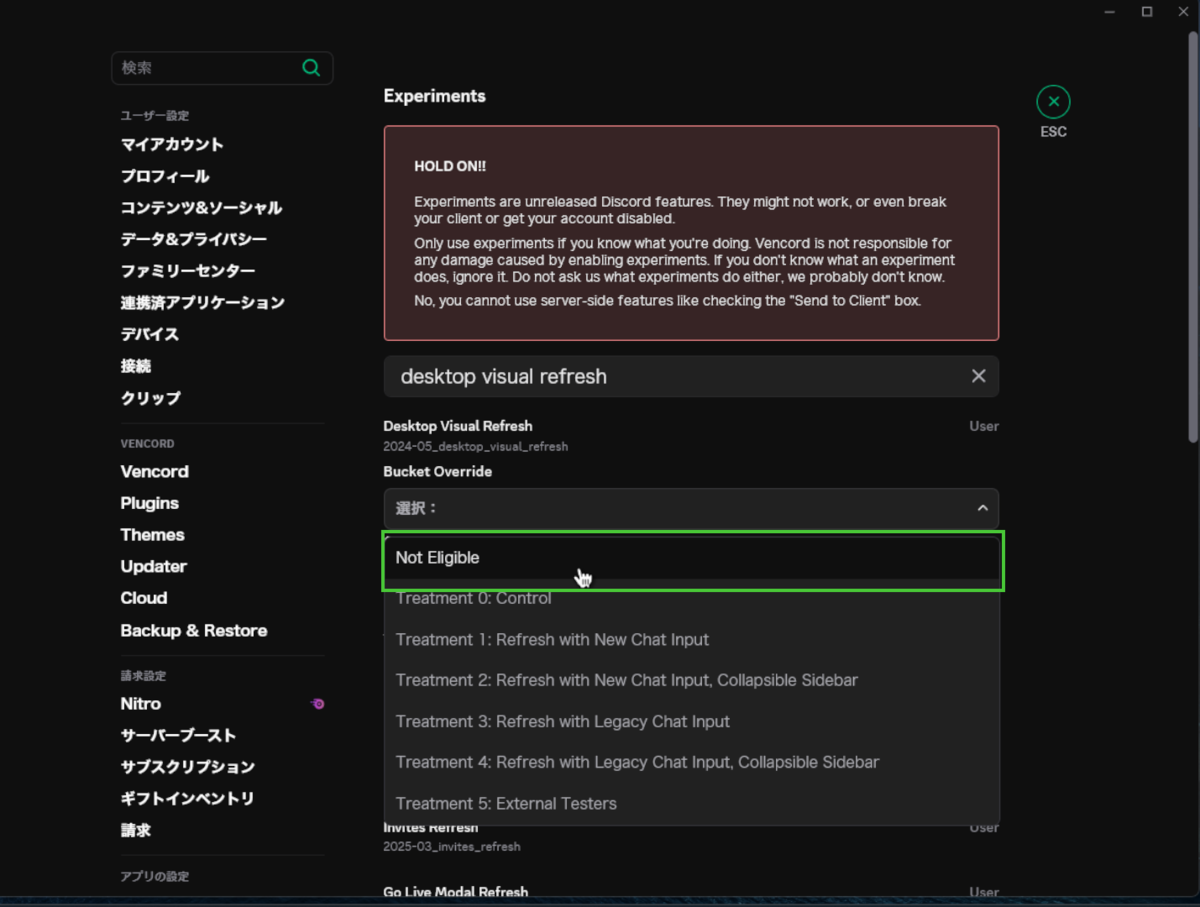Open 請求 settings
The height and width of the screenshot is (907, 1200).
[x=136, y=830]
